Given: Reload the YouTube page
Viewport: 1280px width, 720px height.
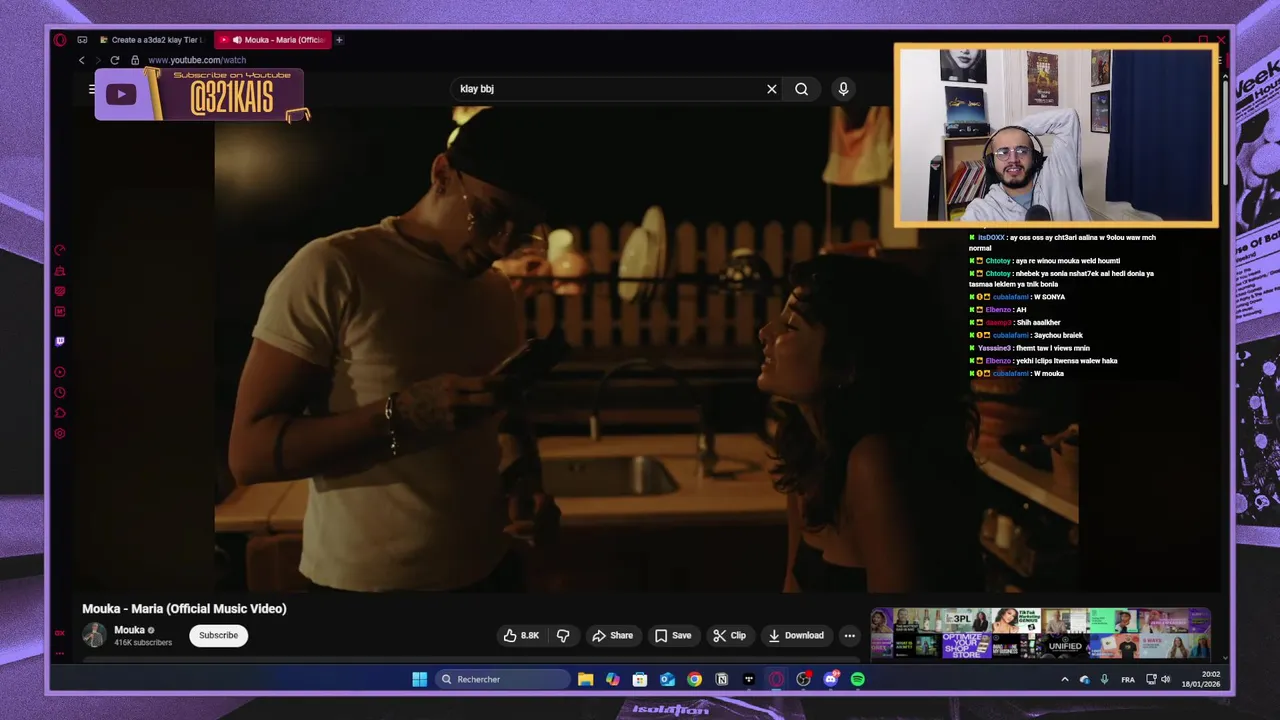Looking at the screenshot, I should point(115,60).
